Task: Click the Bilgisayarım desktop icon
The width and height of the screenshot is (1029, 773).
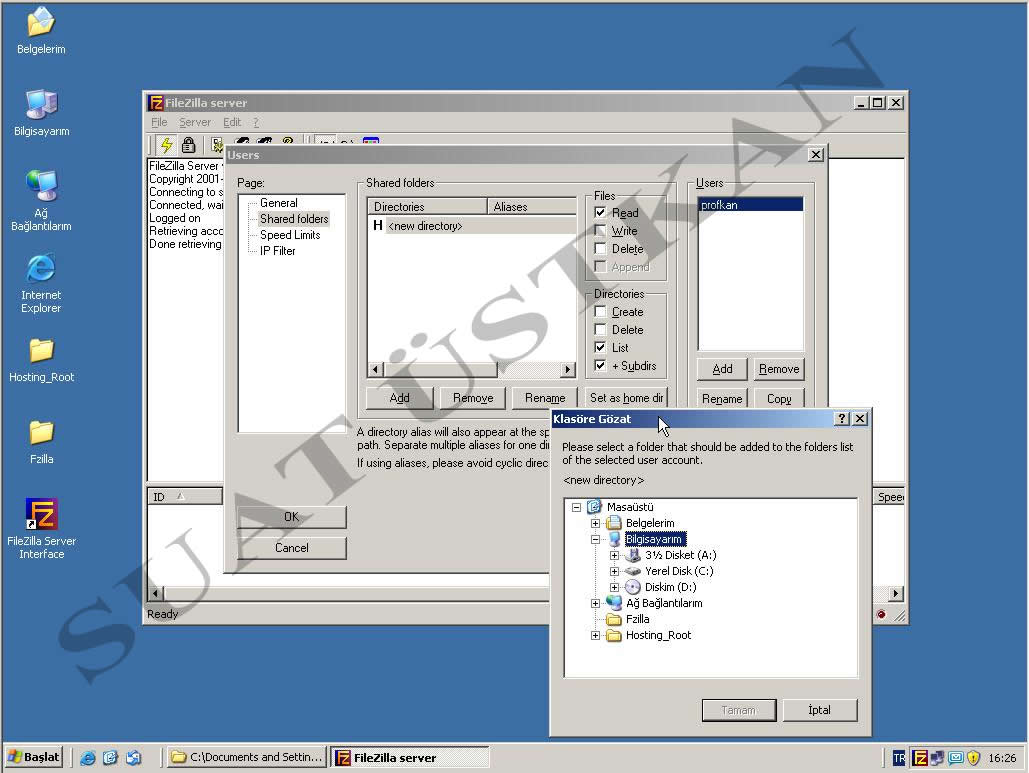Action: [41, 105]
